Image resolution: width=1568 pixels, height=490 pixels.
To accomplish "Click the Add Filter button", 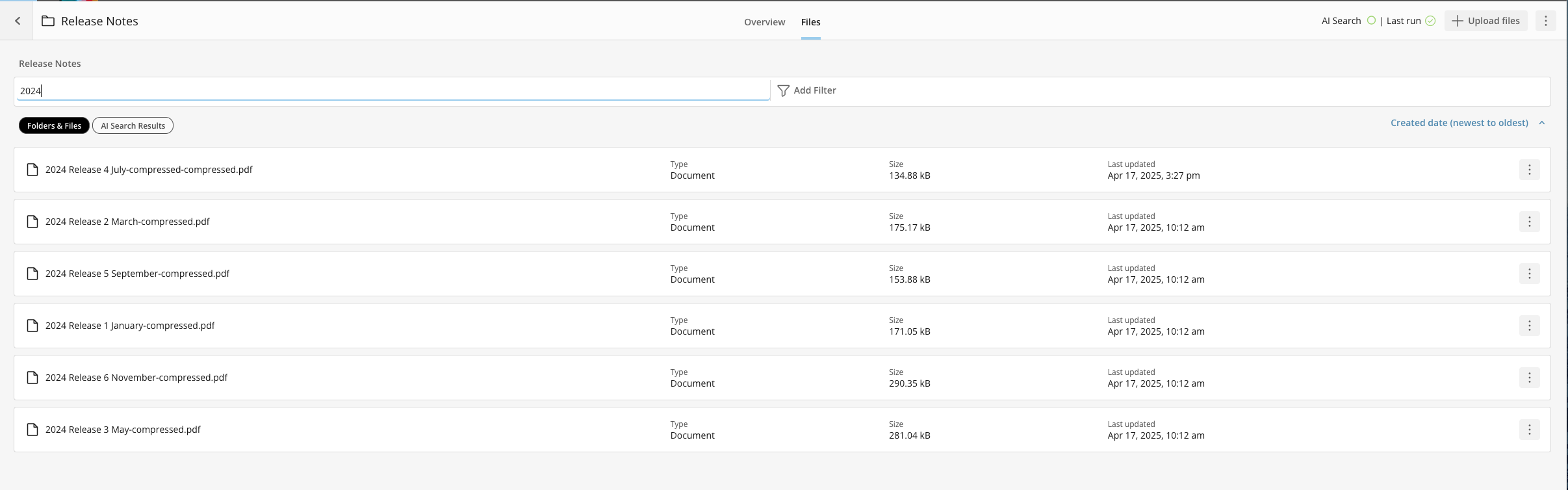I will pyautogui.click(x=807, y=90).
